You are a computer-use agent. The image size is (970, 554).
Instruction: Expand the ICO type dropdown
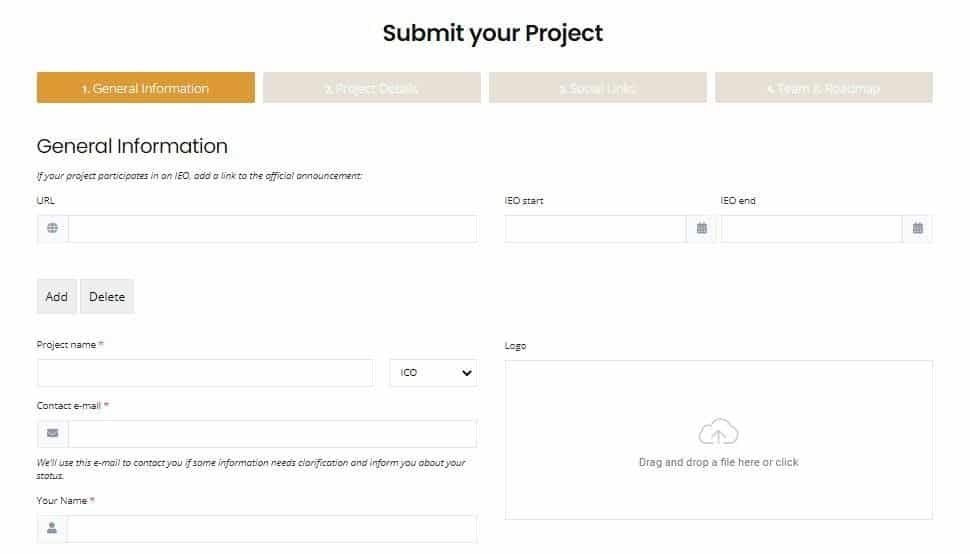(x=433, y=373)
